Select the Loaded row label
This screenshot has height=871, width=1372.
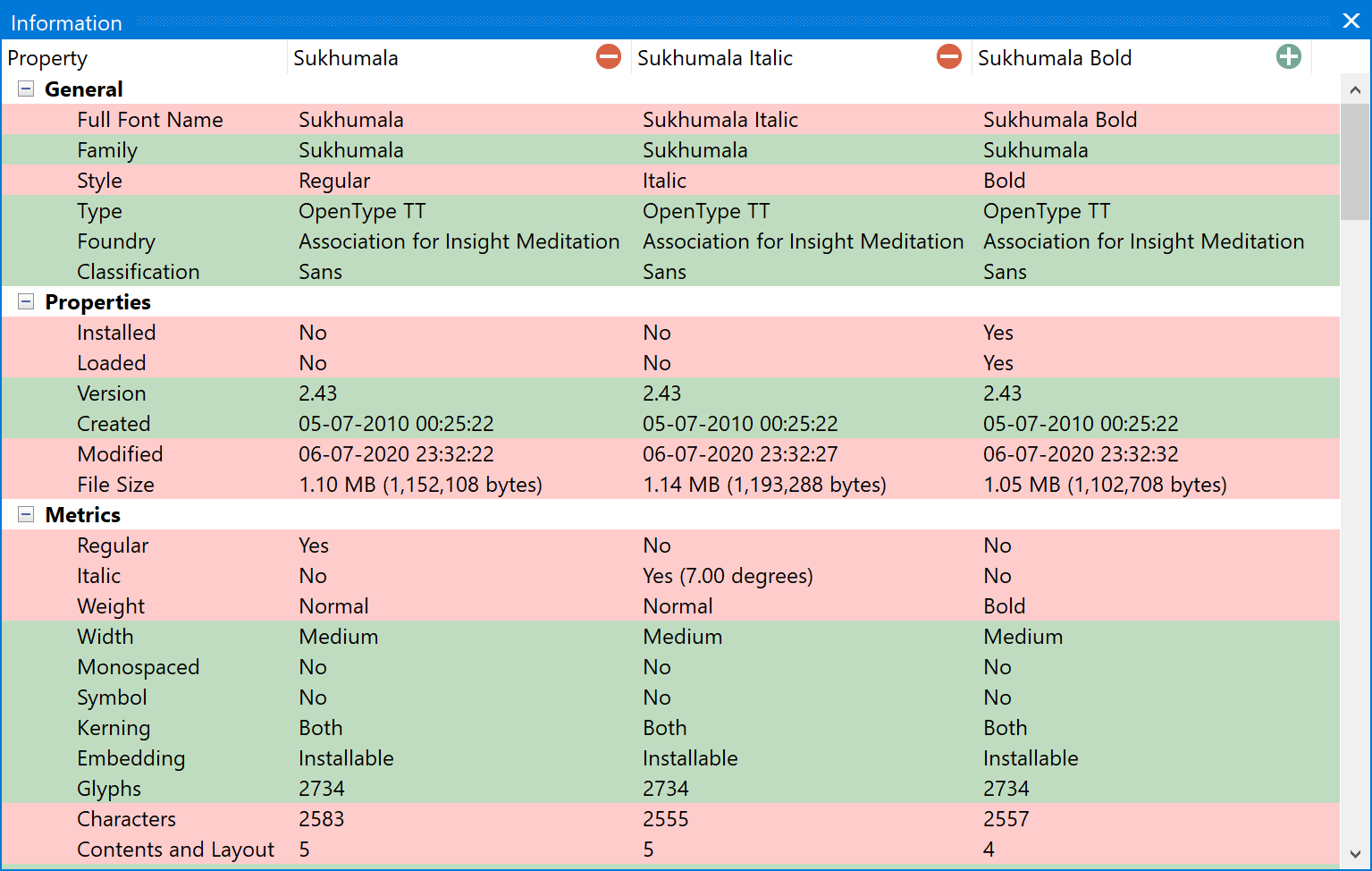pyautogui.click(x=112, y=363)
